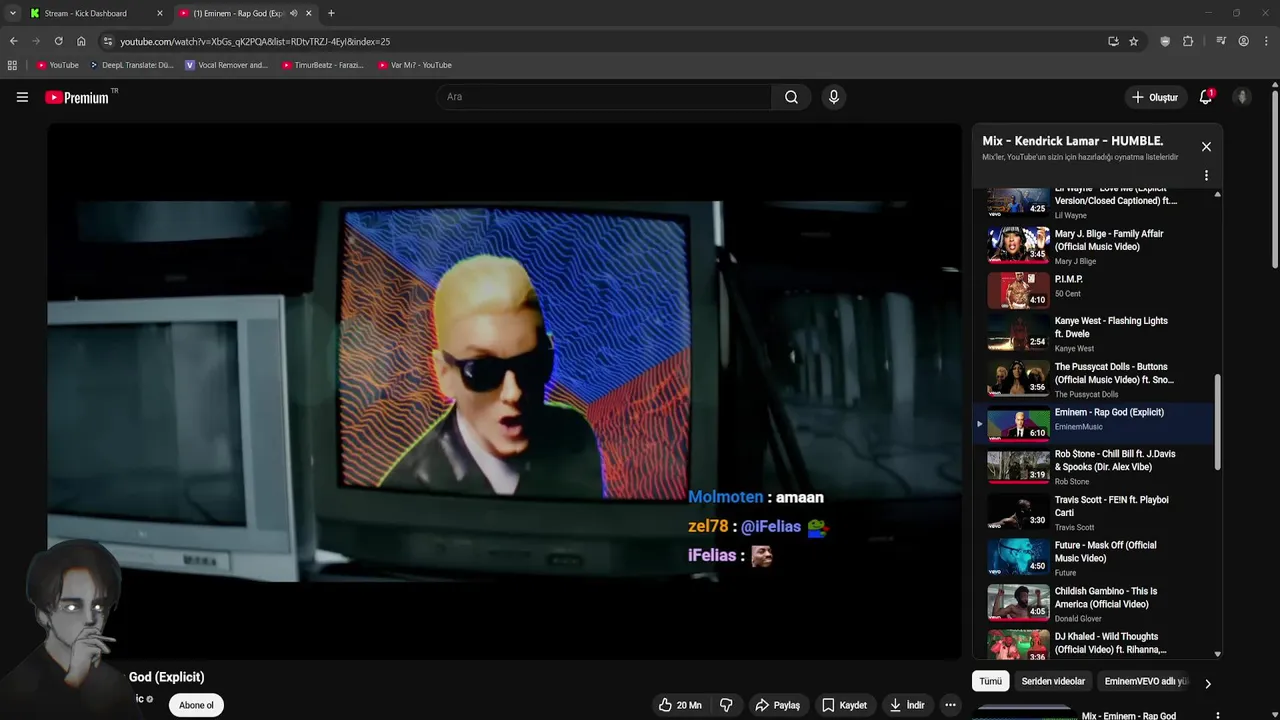This screenshot has height=720, width=1280.
Task: Open the browser profile icon
Action: click(1243, 41)
